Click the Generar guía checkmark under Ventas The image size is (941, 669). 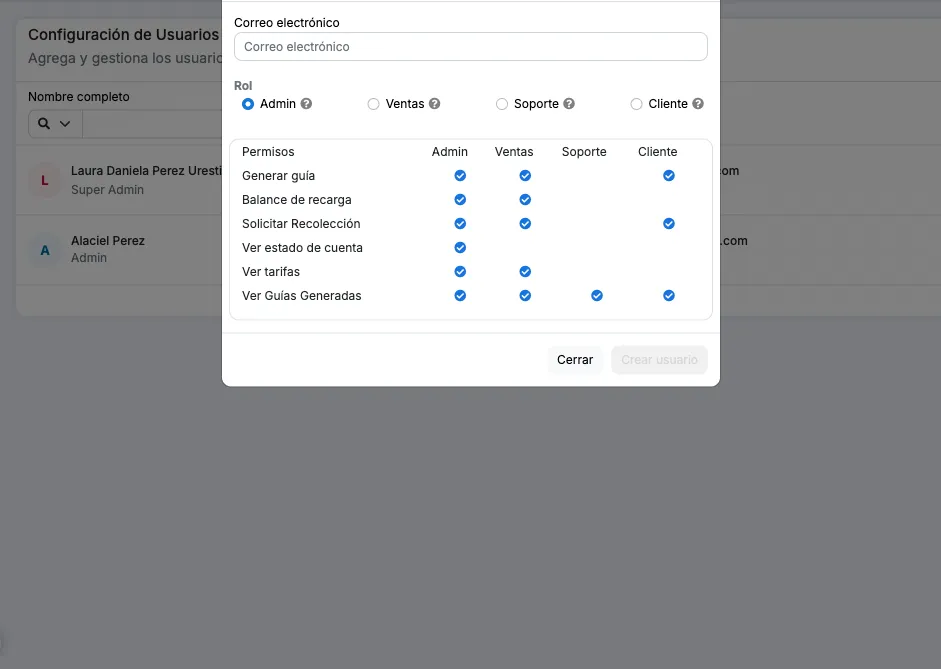click(x=525, y=176)
